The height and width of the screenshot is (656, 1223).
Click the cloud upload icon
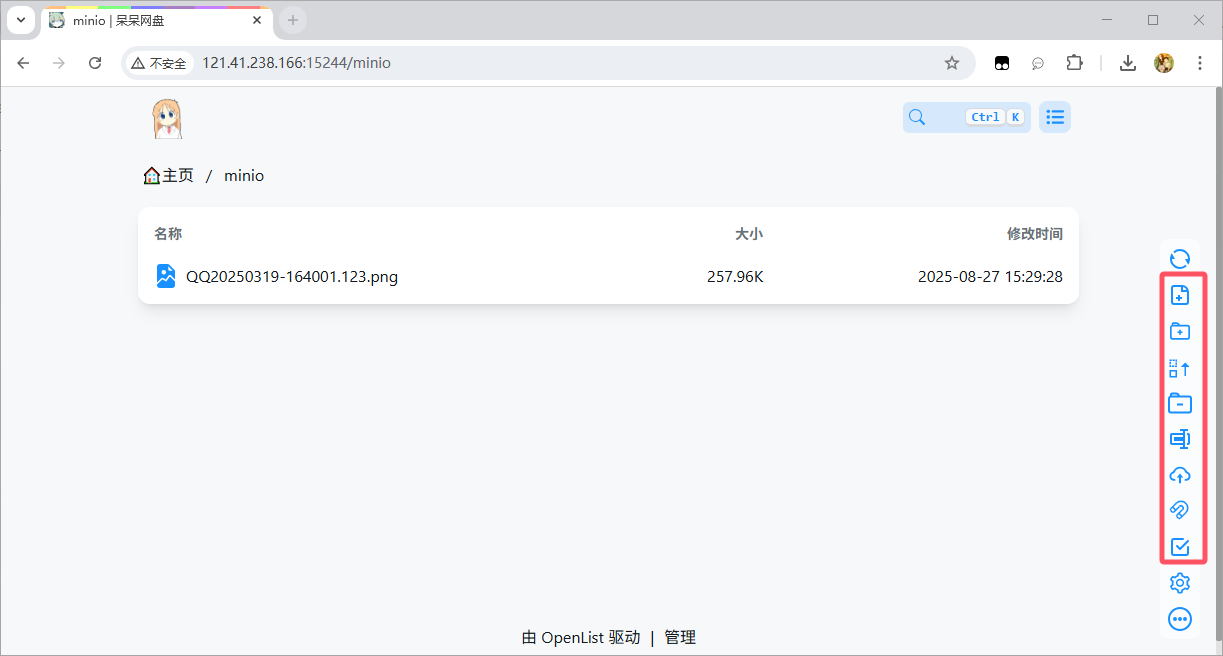(x=1180, y=475)
